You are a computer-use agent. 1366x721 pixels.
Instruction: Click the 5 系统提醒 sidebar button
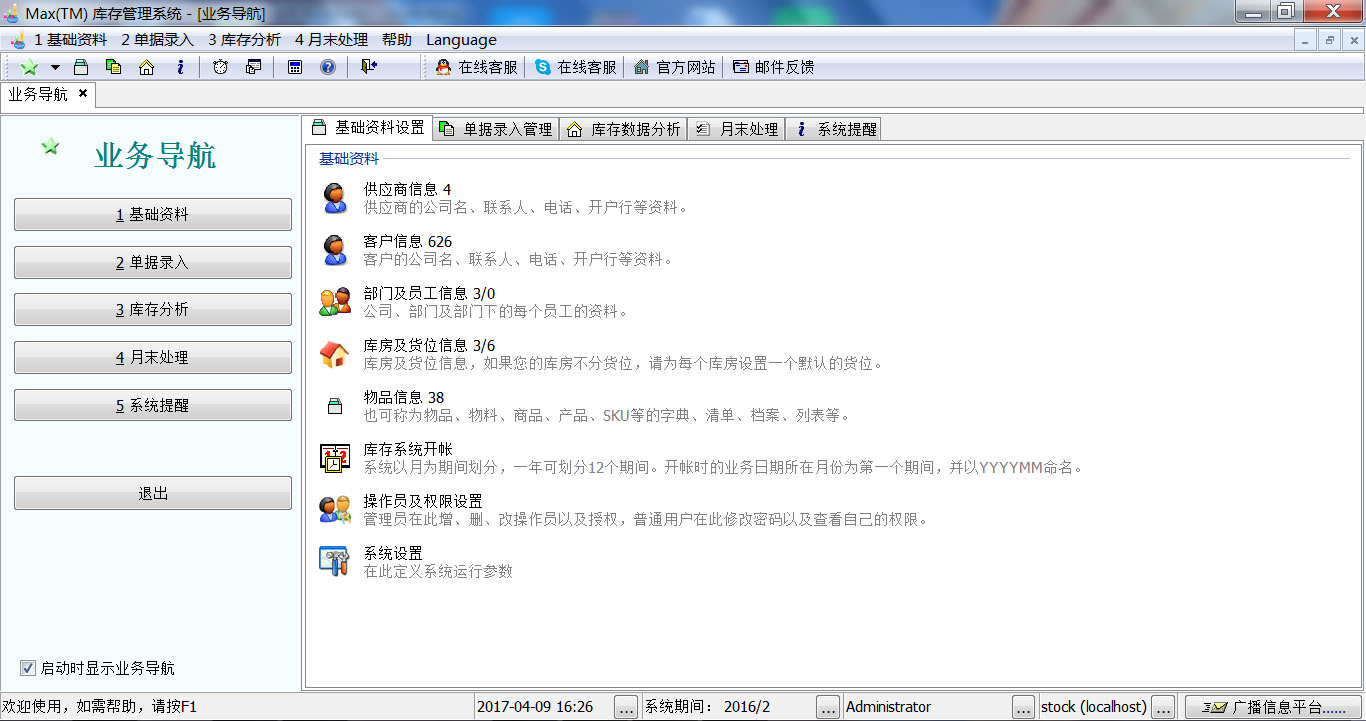click(x=153, y=405)
